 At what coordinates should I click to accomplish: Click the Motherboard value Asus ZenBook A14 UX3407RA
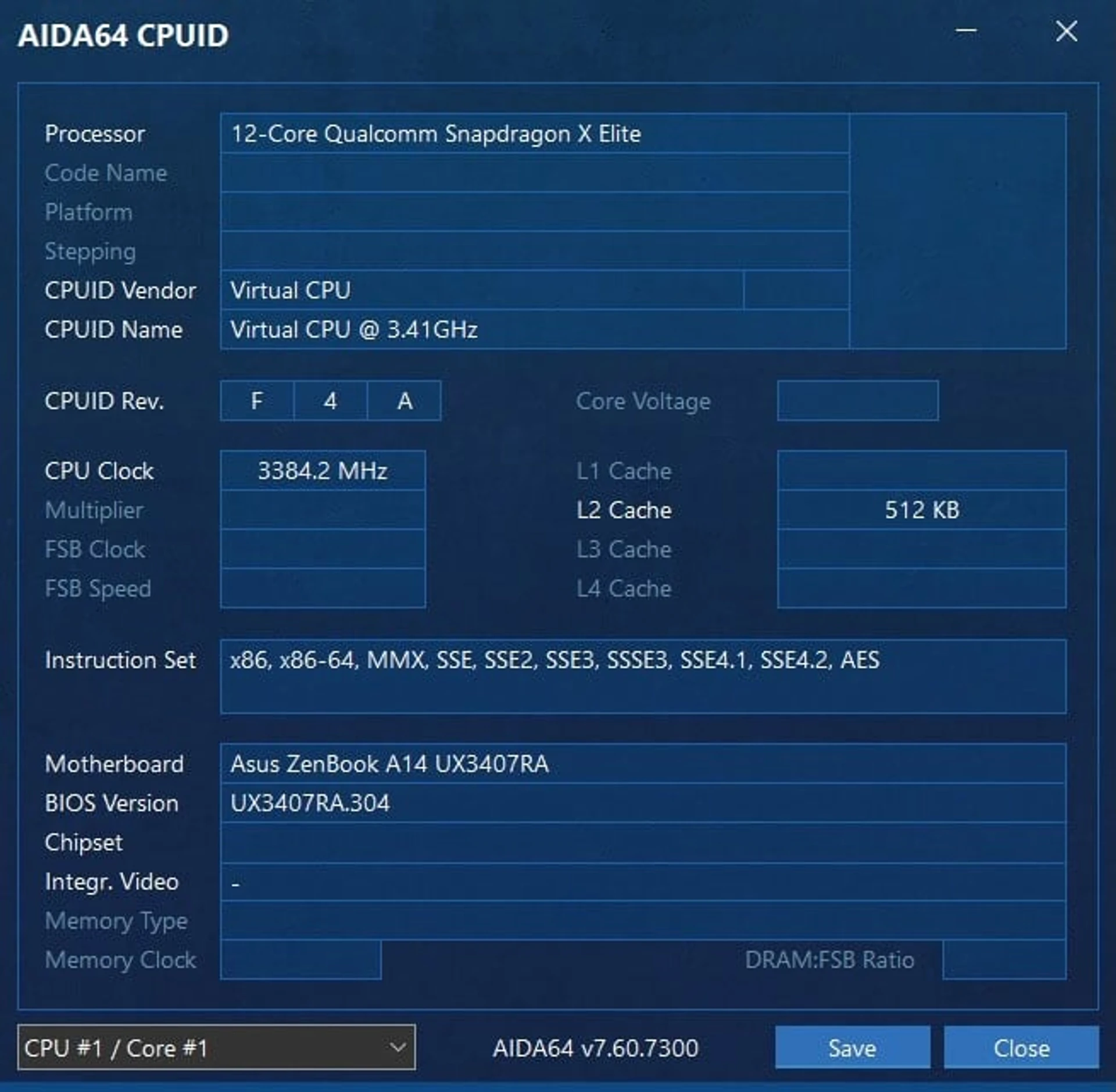(389, 764)
